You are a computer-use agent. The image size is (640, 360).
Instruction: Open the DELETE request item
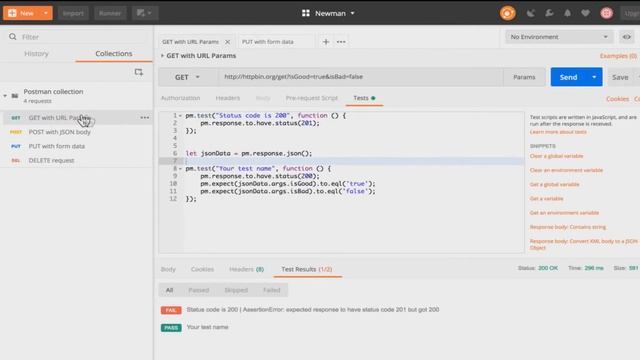pos(51,160)
